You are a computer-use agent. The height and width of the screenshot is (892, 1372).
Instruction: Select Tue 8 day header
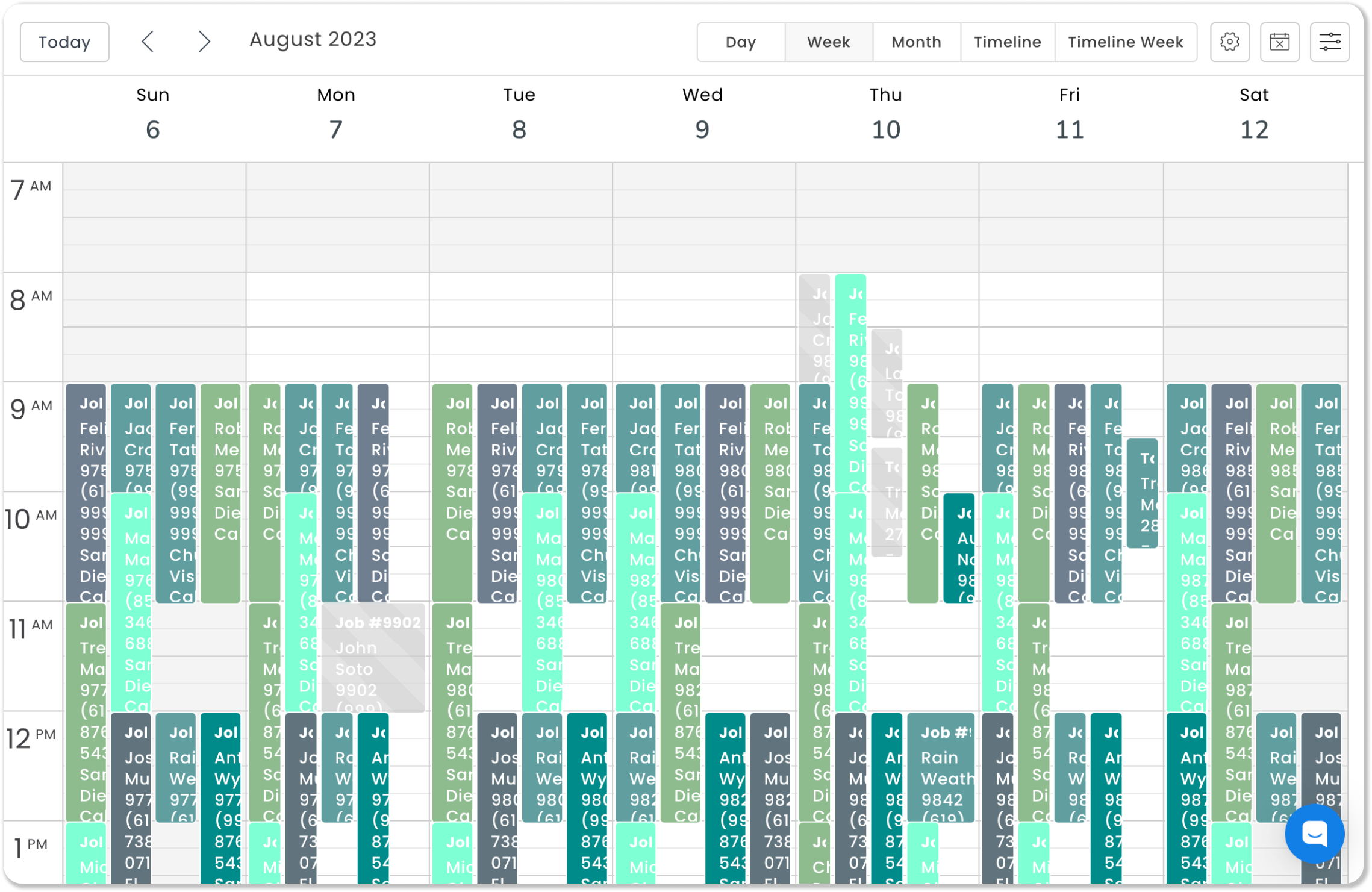[519, 114]
